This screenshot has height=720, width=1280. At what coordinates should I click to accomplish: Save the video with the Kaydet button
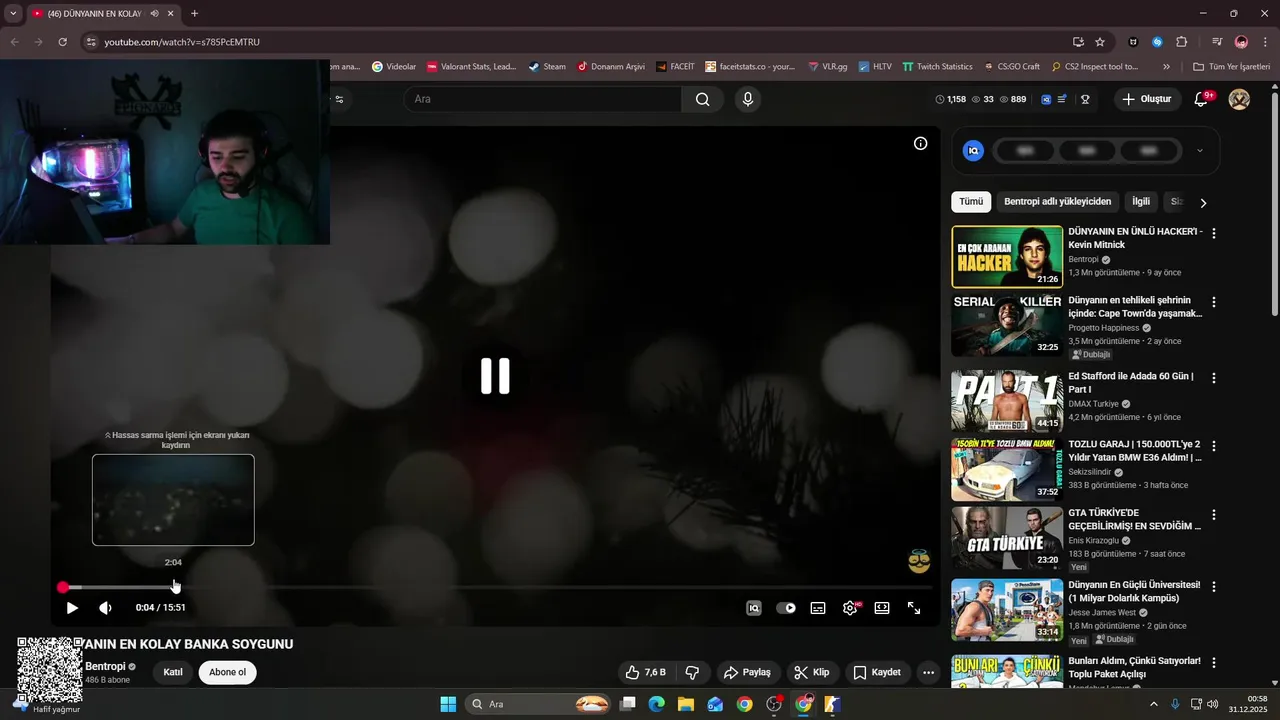pyautogui.click(x=877, y=672)
